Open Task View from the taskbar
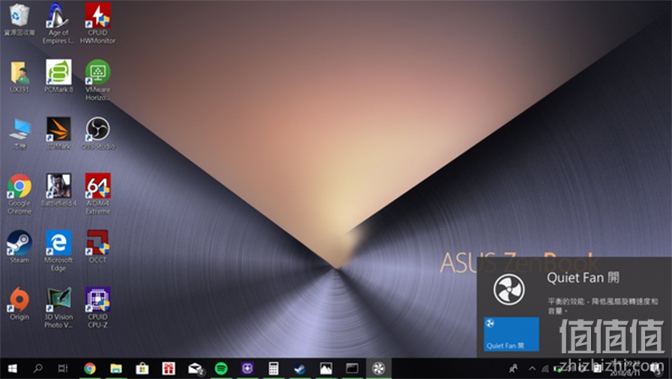The width and height of the screenshot is (672, 379). coord(63,368)
